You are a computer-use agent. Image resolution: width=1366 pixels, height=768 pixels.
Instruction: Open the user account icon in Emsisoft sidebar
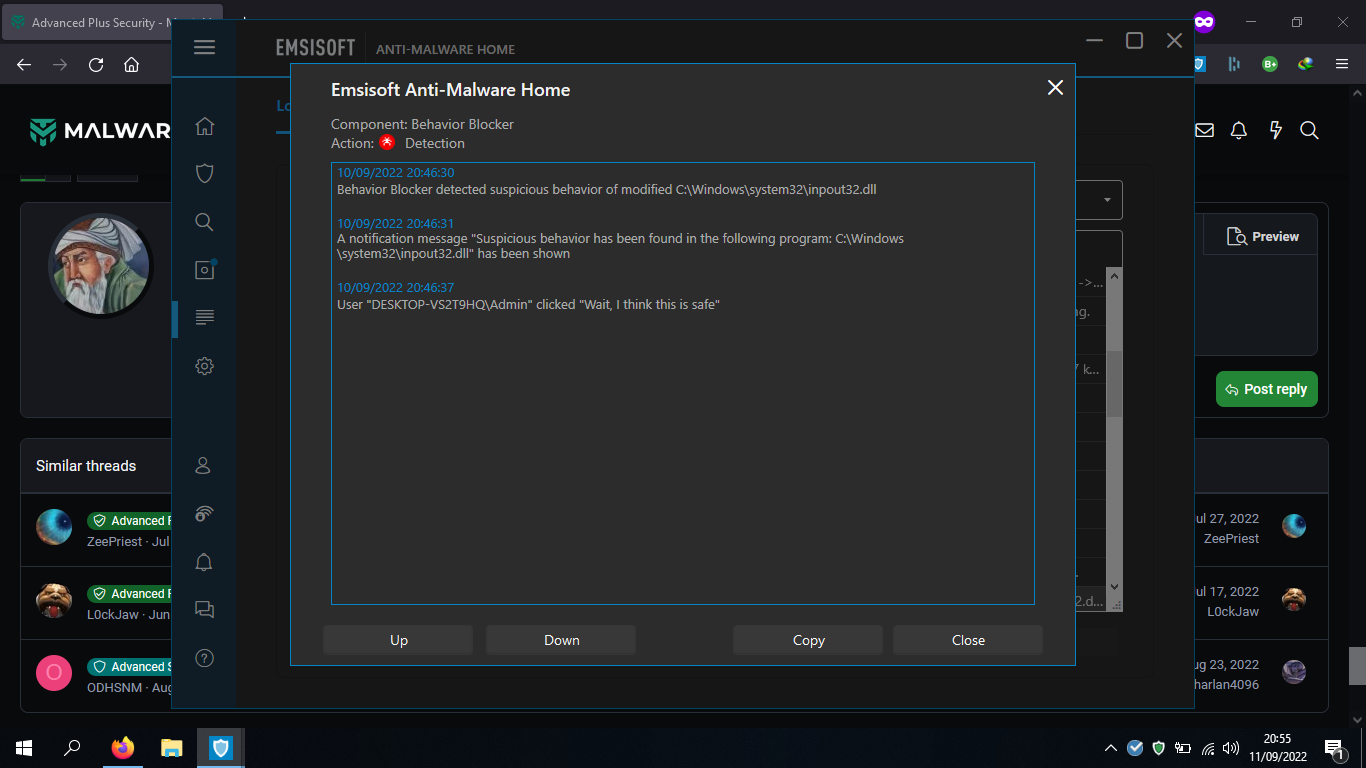(204, 465)
